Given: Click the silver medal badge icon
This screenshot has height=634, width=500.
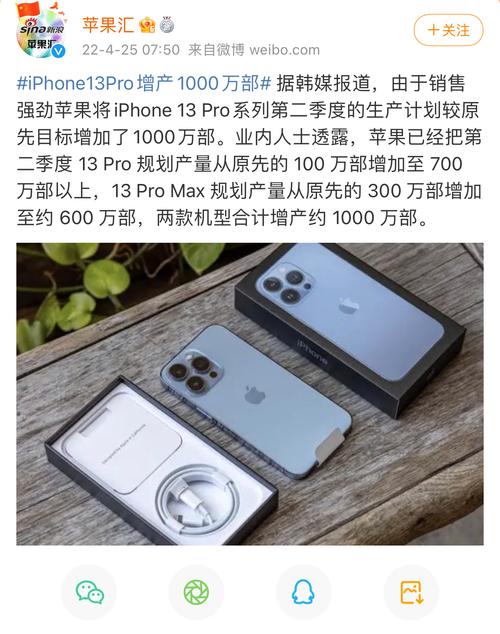Looking at the screenshot, I should point(167,25).
